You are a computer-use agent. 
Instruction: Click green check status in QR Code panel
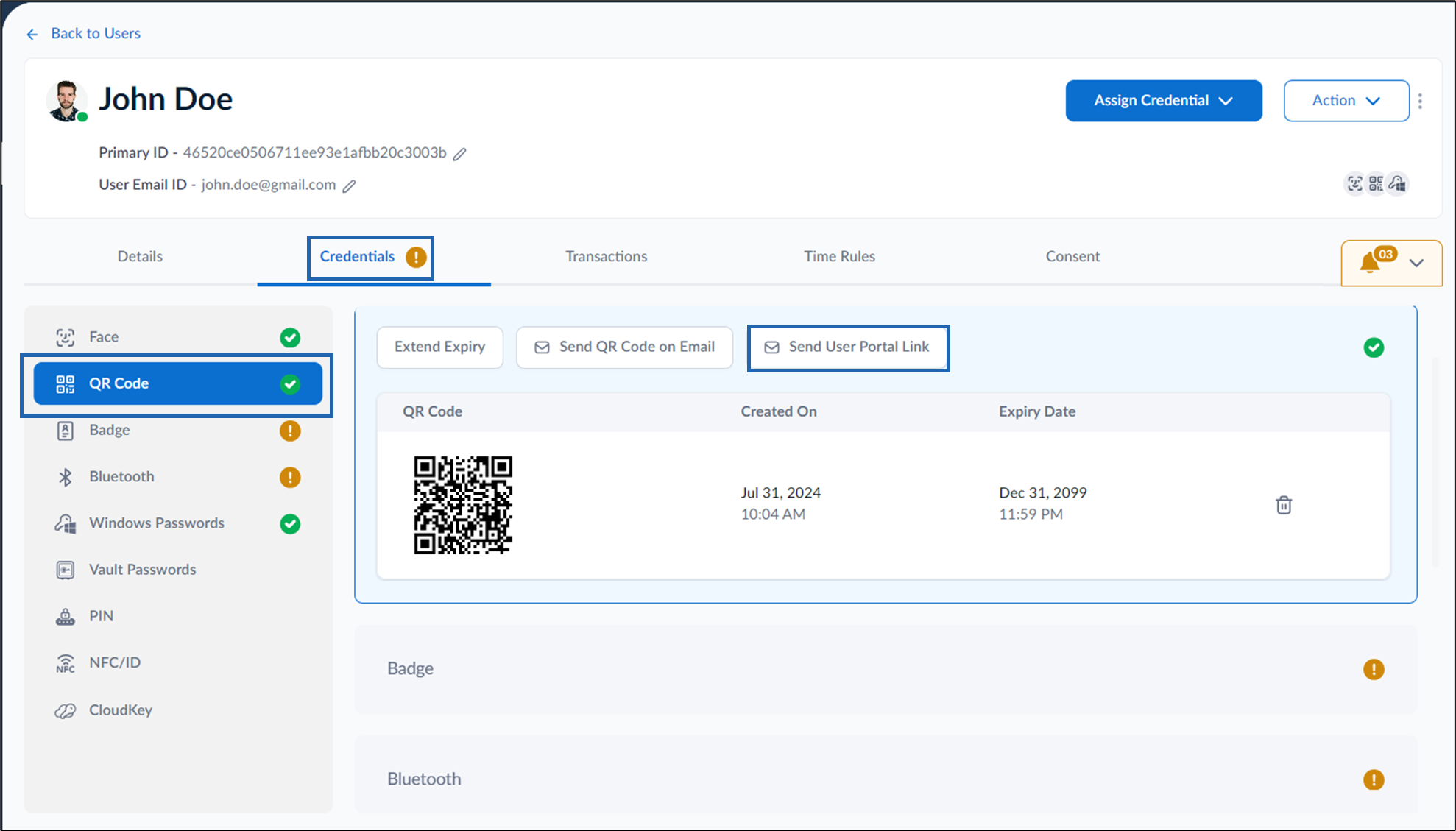[x=1374, y=347]
